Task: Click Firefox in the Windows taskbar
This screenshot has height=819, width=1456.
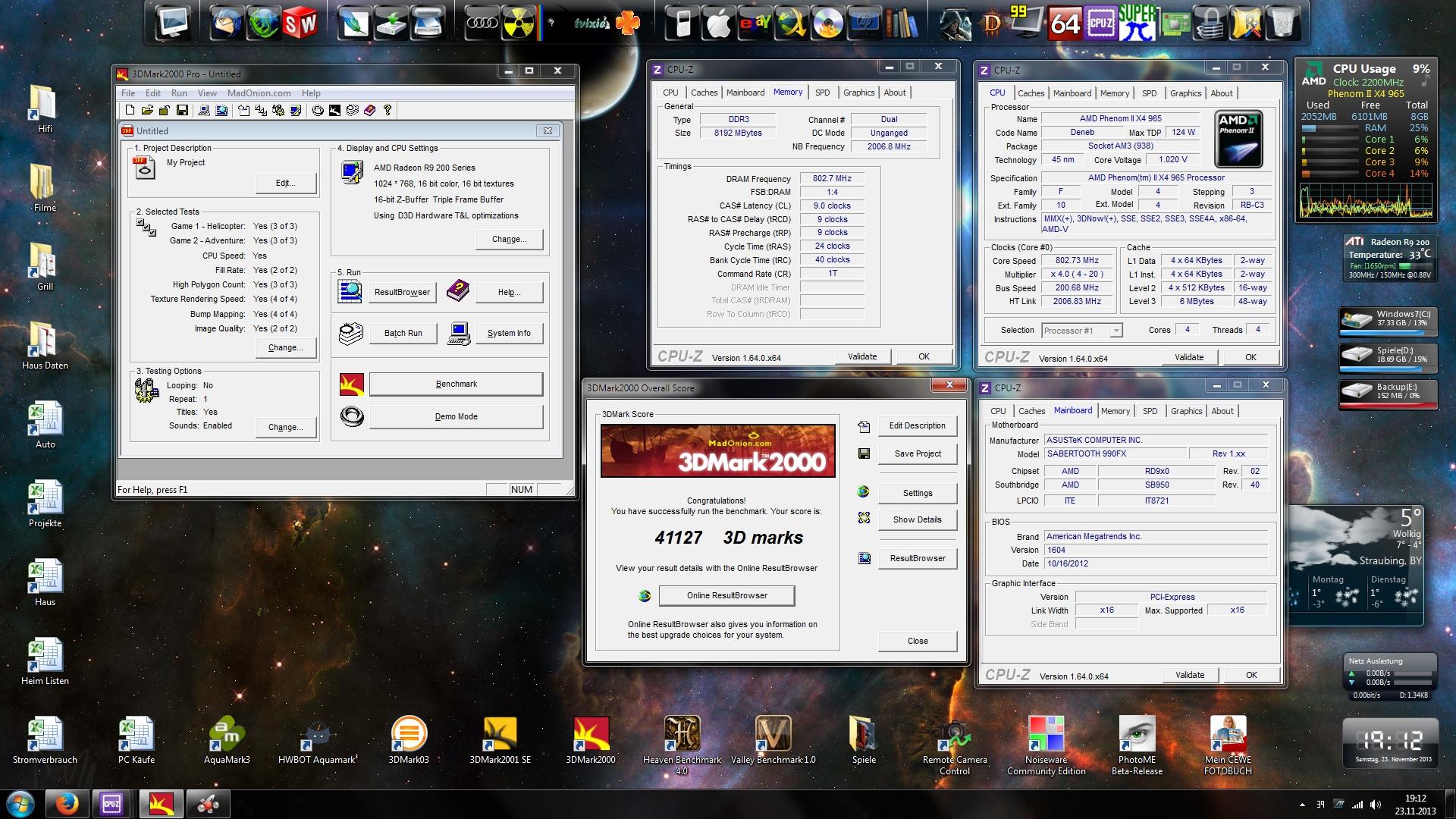Action: (67, 804)
